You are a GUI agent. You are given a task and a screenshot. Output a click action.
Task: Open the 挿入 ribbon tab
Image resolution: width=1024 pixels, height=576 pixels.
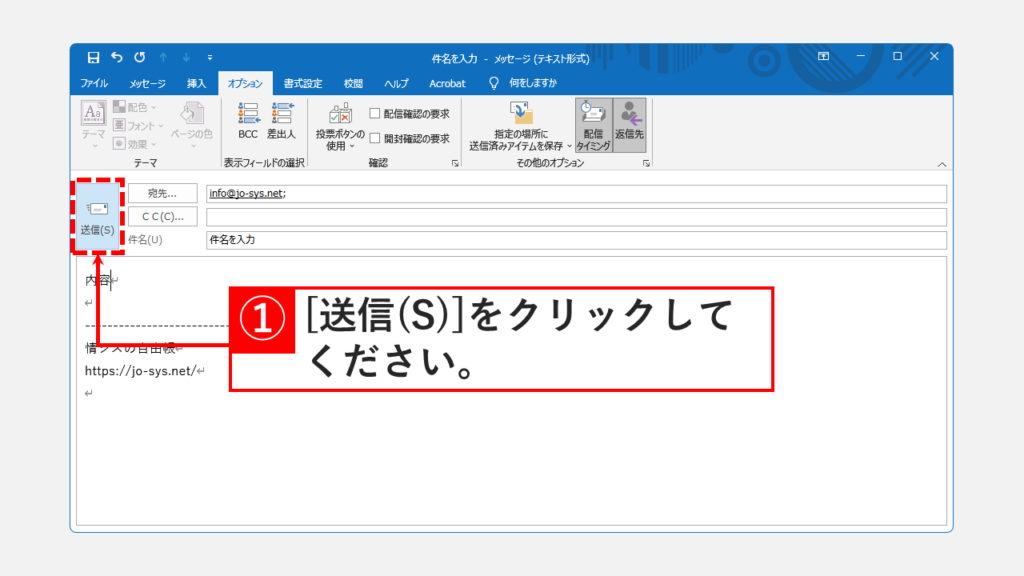pos(197,83)
